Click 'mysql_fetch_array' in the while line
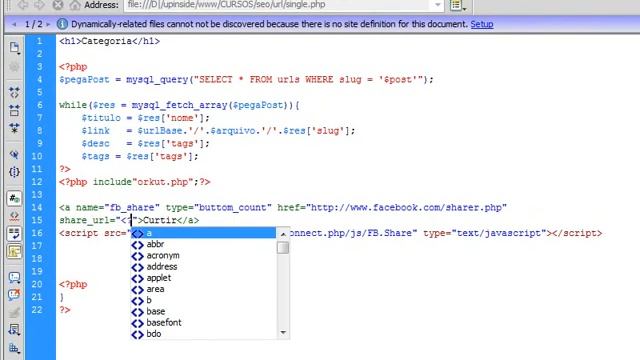Viewport: 640px width, 360px height. coord(179,105)
